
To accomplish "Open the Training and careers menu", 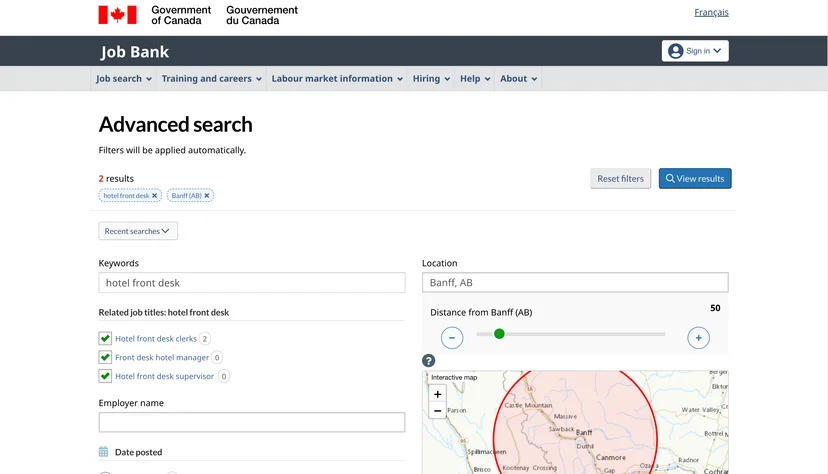I will coord(211,79).
